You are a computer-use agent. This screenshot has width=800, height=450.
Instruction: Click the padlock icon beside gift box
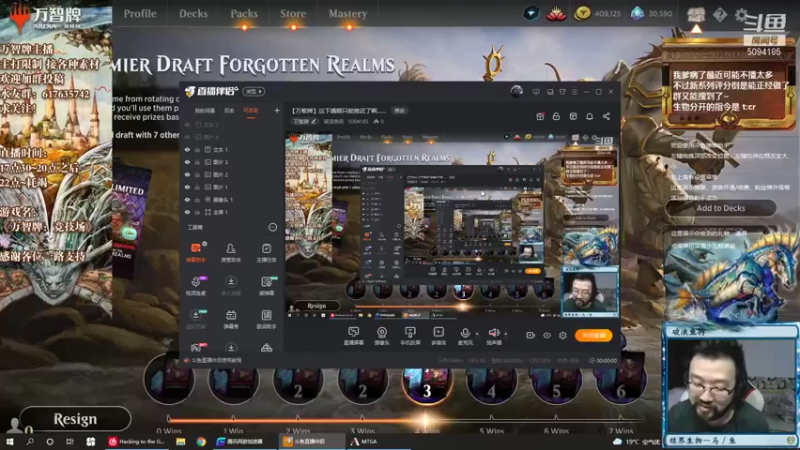coord(556,116)
